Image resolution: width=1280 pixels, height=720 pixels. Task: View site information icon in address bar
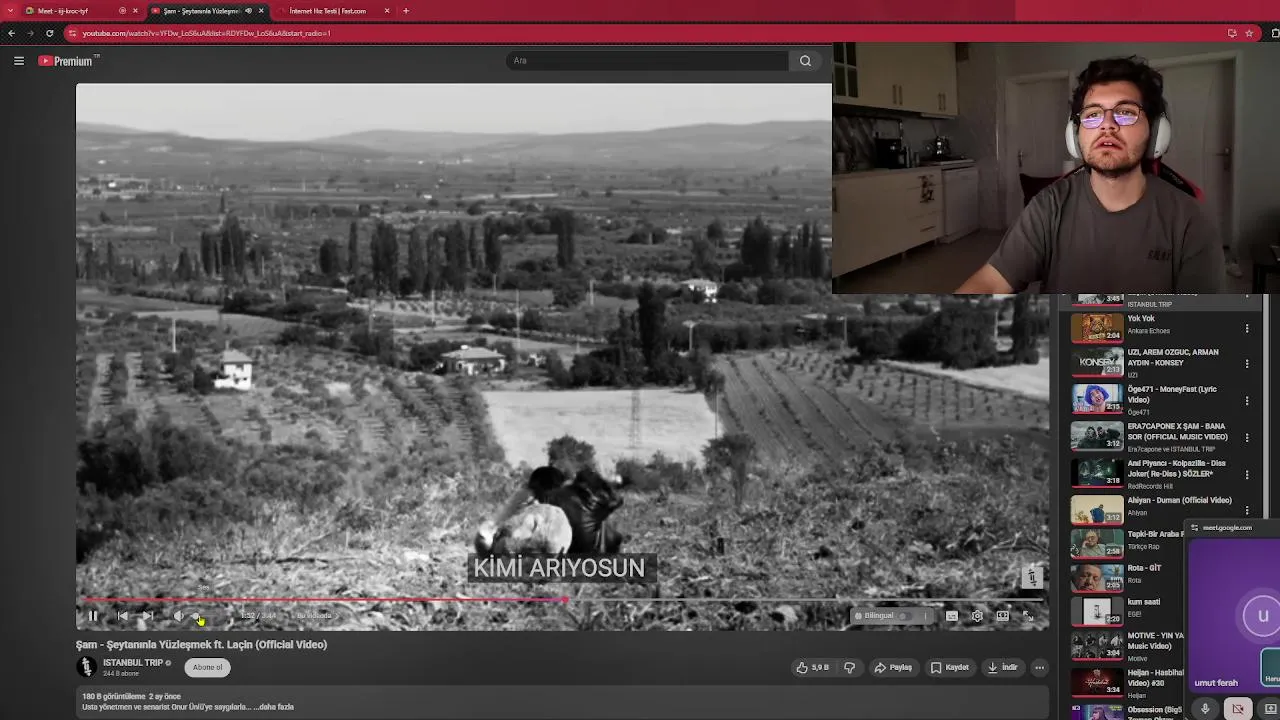click(x=72, y=33)
